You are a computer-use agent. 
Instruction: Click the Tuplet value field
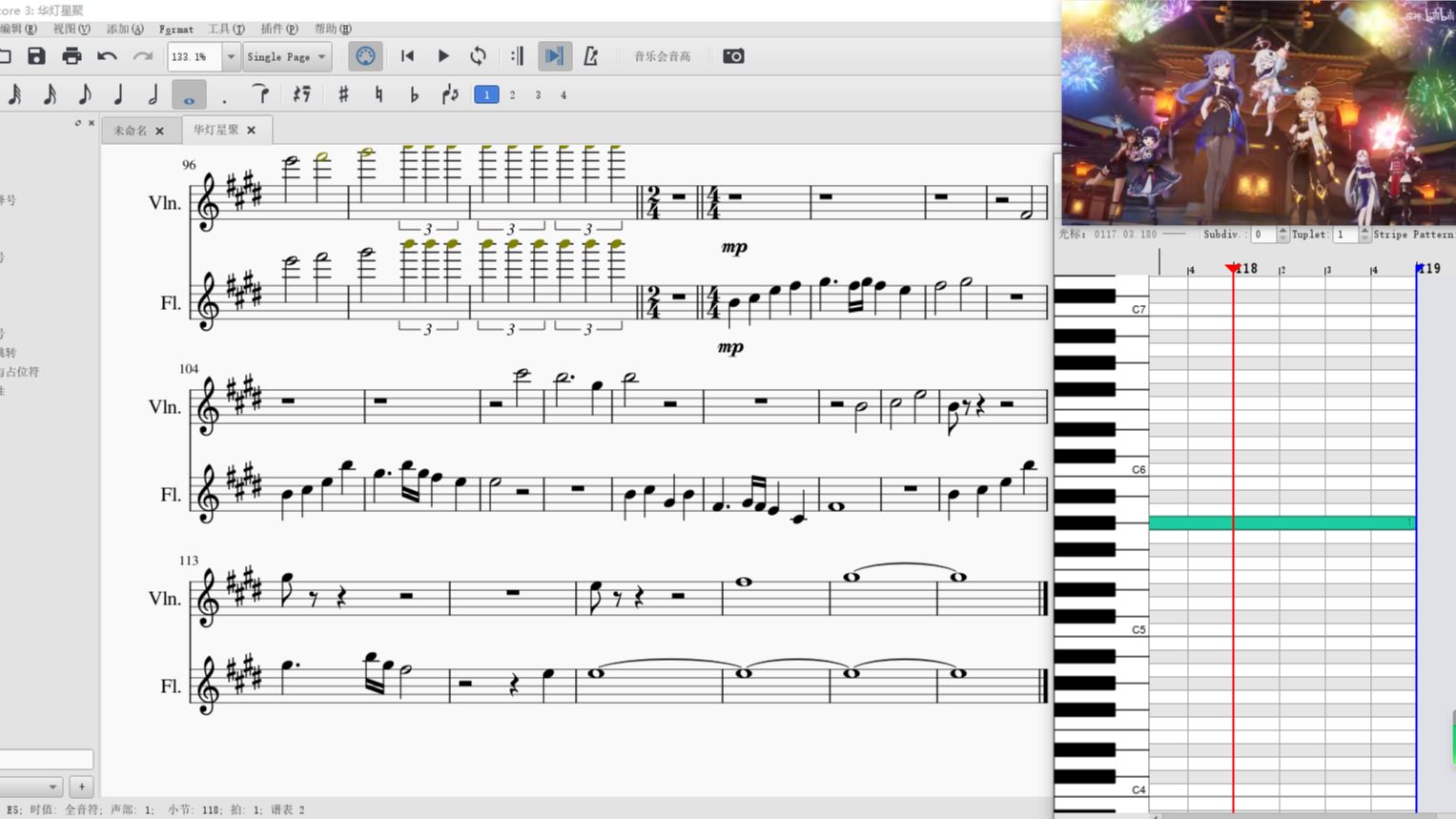pyautogui.click(x=1345, y=234)
